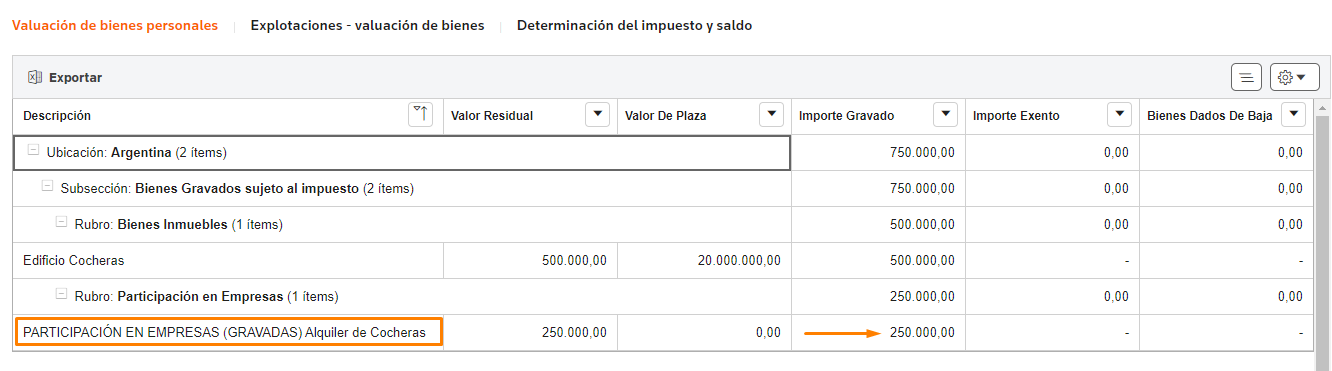Viewport: 1332px width, 371px height.
Task: Collapse the Ubicación: Argentina group
Action: (34, 151)
